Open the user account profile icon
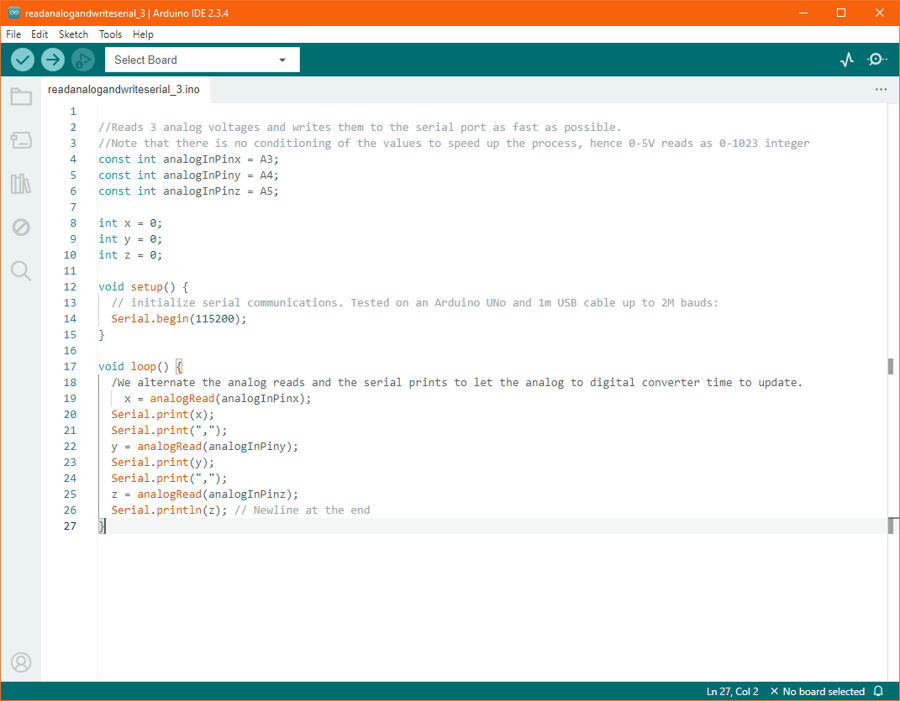Screen dimensions: 900x701 (x=21, y=663)
